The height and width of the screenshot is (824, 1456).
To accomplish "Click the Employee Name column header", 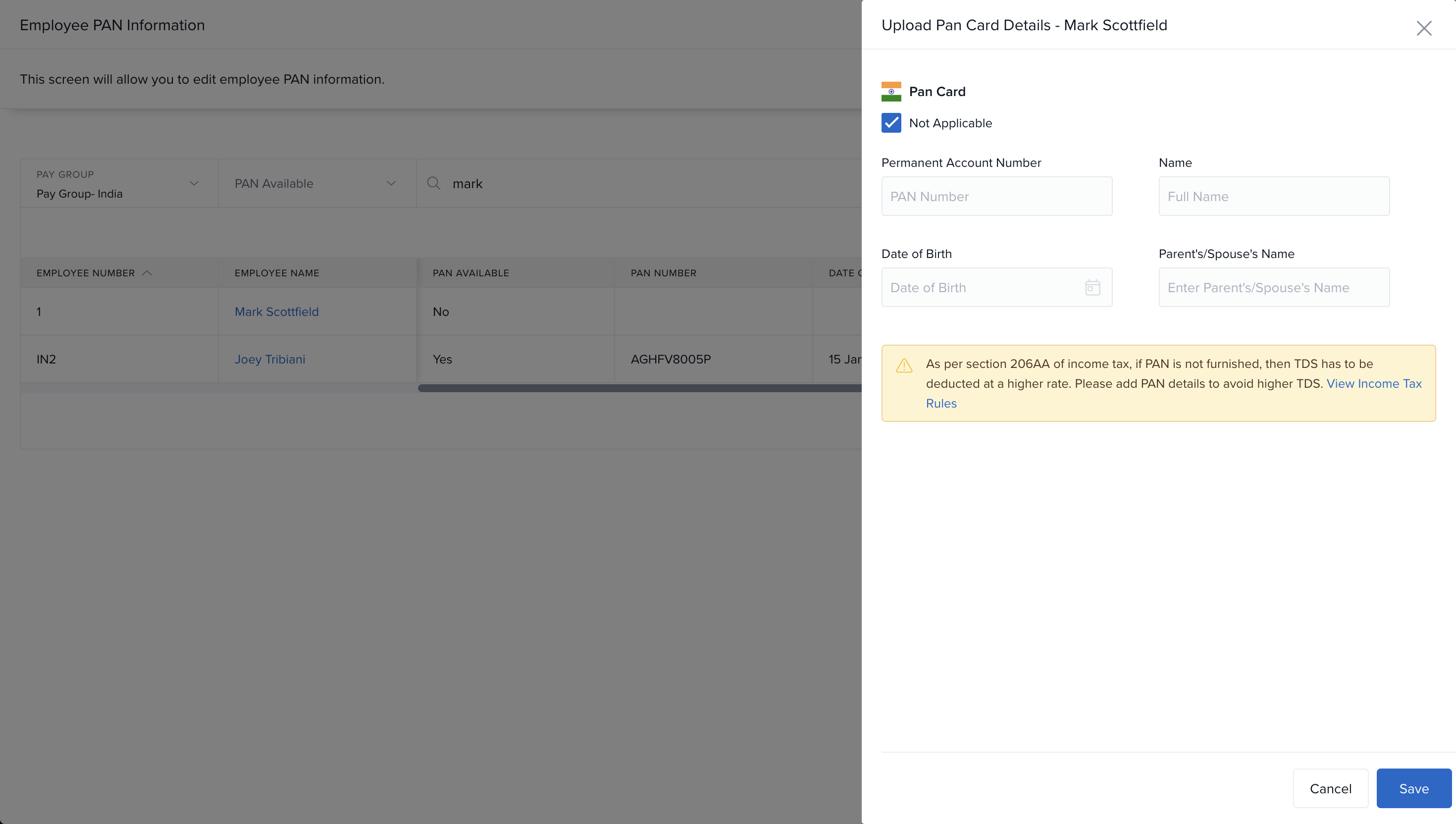I will [277, 273].
